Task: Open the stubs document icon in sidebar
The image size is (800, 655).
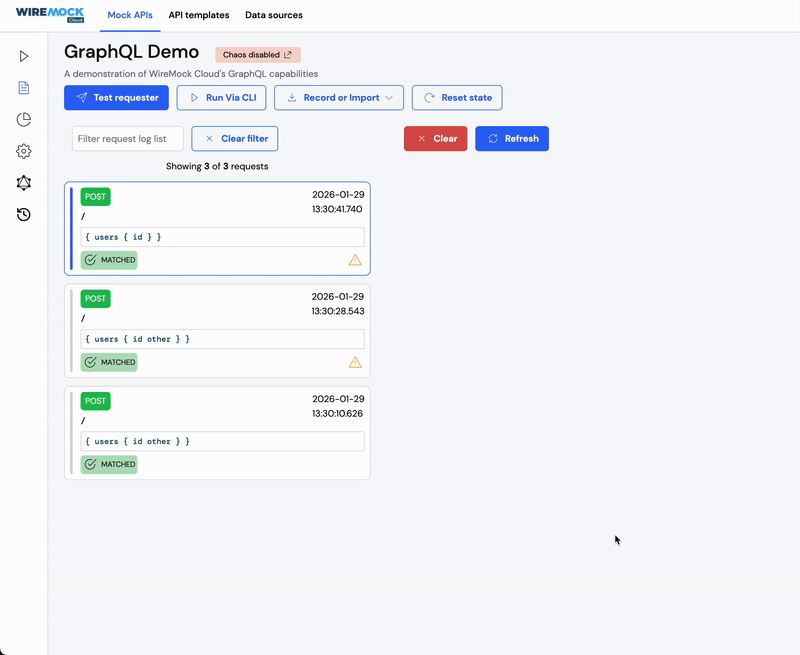Action: coord(23,87)
